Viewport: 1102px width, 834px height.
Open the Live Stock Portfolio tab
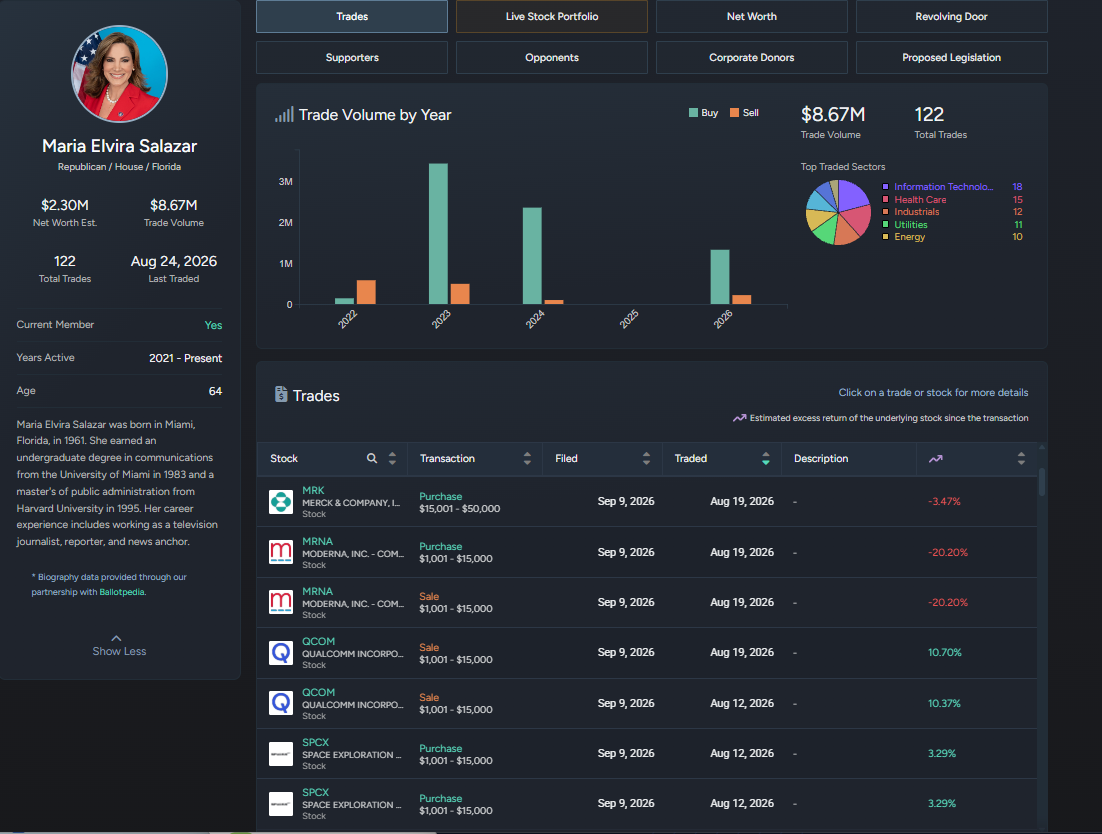pos(552,16)
